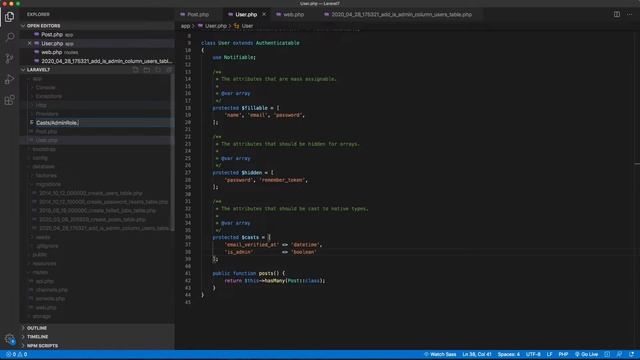
Task: Click the New Folder icon in LARAVEL7 header
Action: [x=147, y=70]
